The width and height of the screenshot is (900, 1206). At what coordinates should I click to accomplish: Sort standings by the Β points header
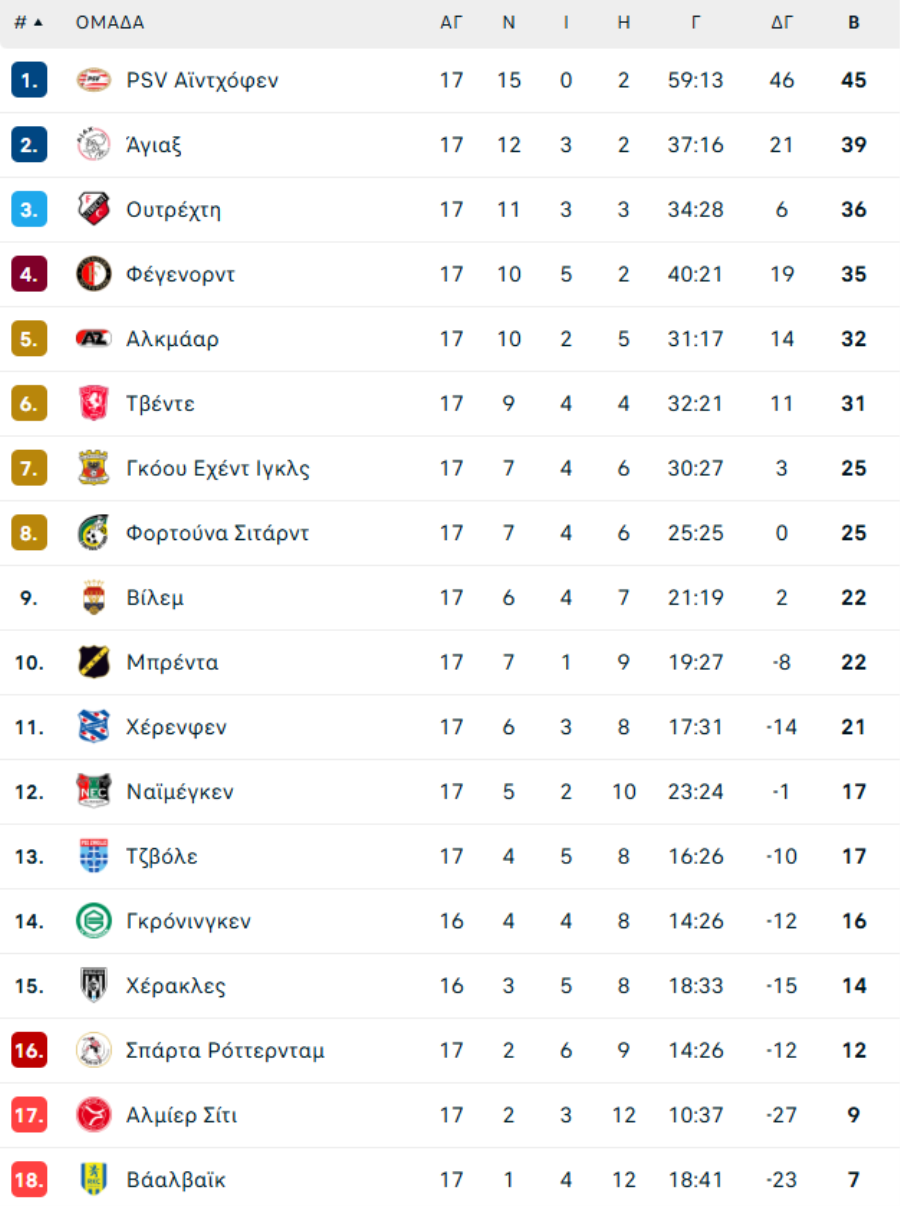click(854, 22)
